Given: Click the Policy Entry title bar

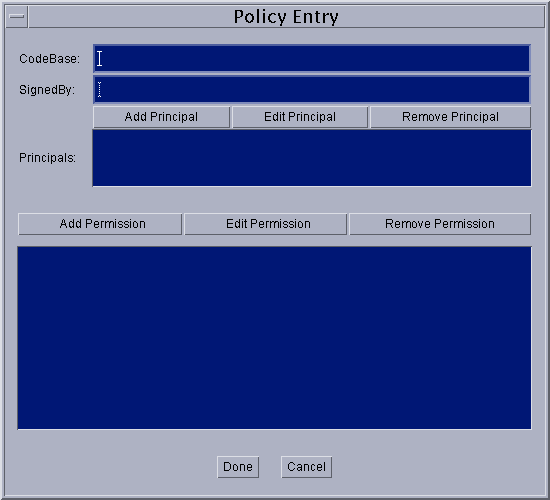Looking at the screenshot, I should pos(286,16).
